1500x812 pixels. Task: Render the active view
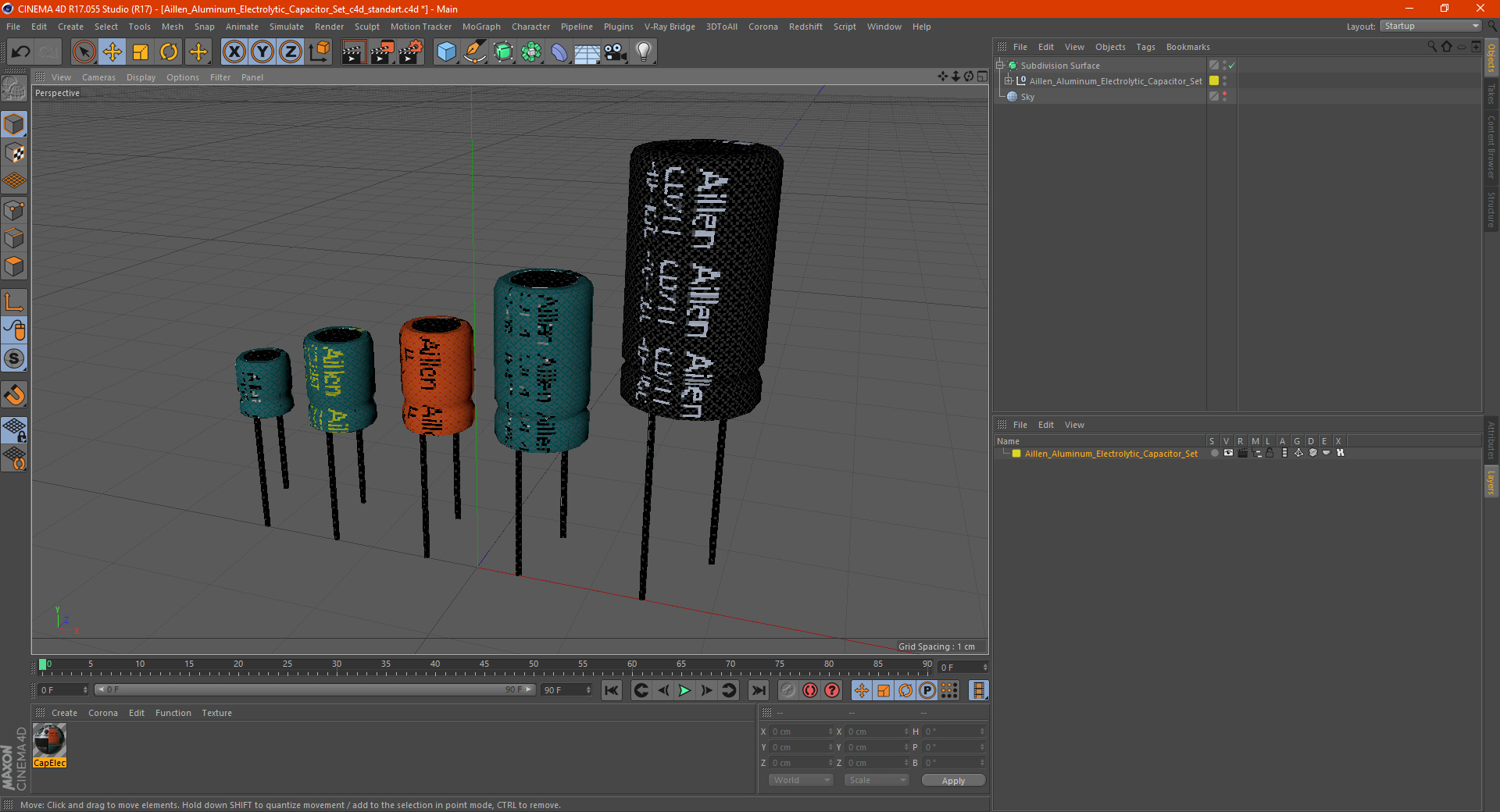[x=353, y=52]
